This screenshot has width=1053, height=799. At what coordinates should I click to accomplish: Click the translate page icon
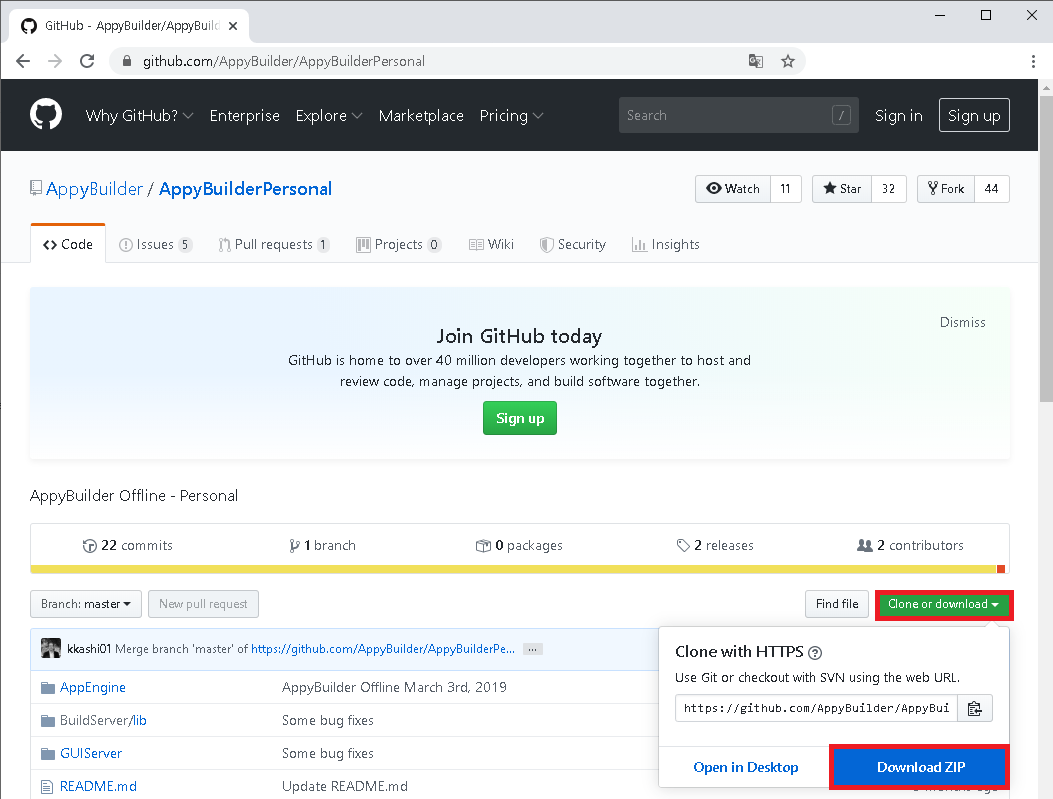tap(756, 61)
